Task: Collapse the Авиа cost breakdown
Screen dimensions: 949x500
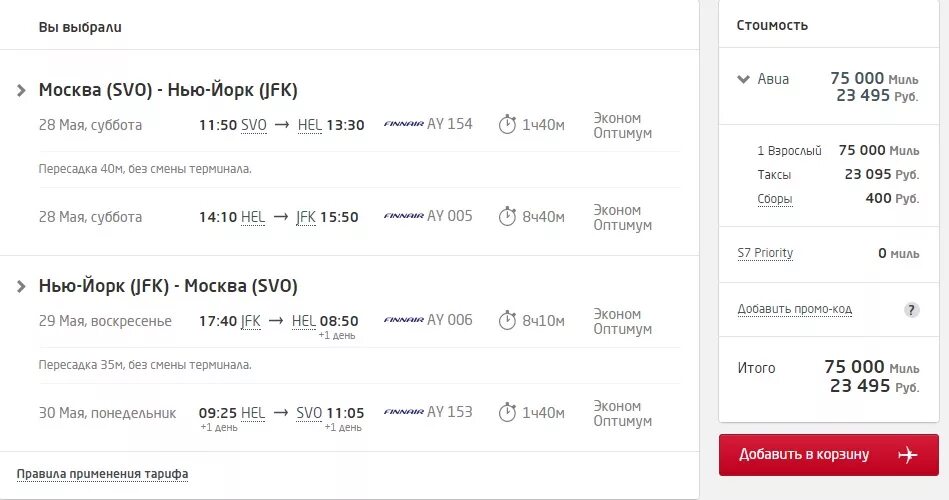Action: (743, 79)
